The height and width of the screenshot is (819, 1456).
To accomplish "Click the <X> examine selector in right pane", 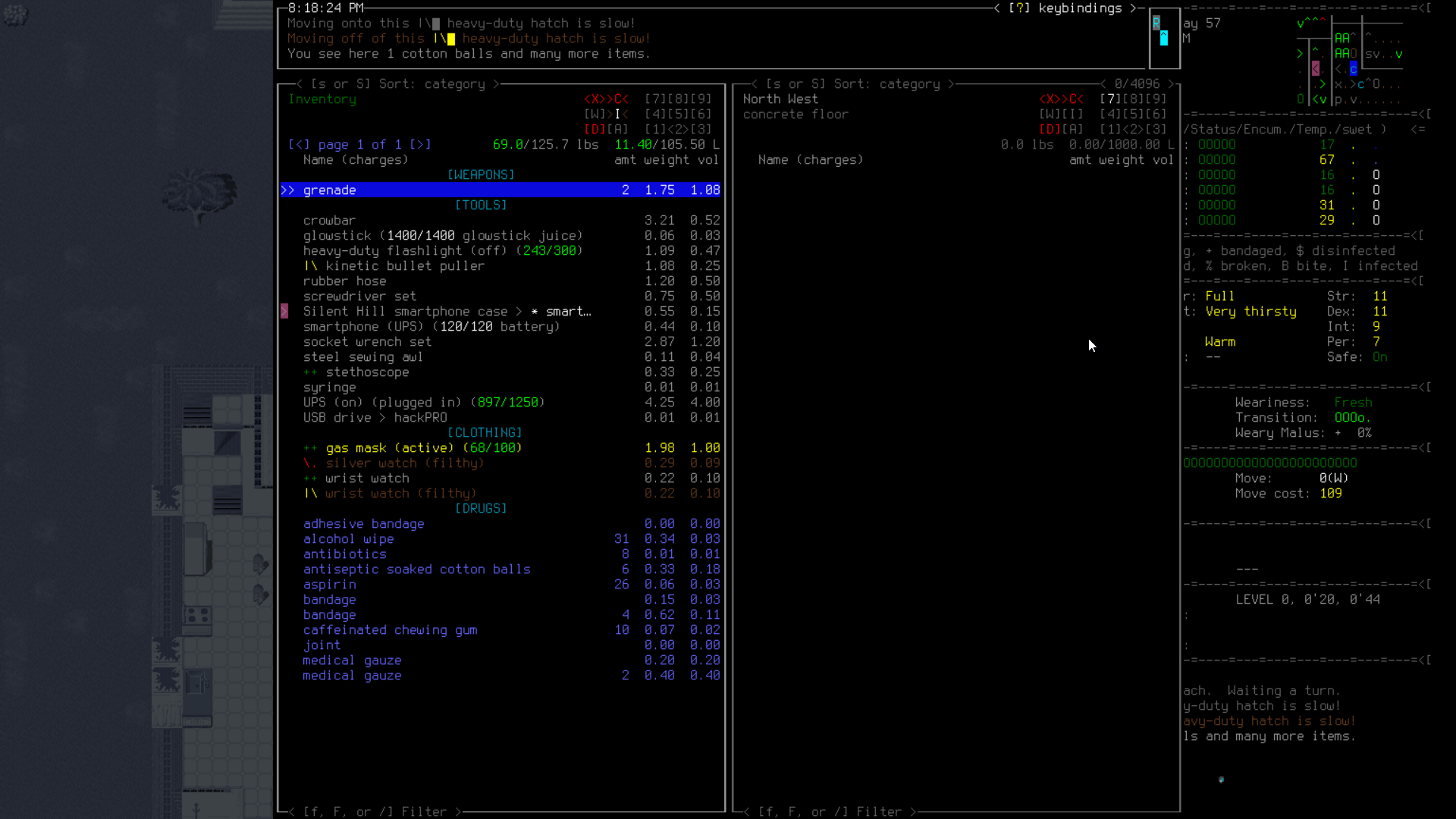I will [x=1050, y=99].
